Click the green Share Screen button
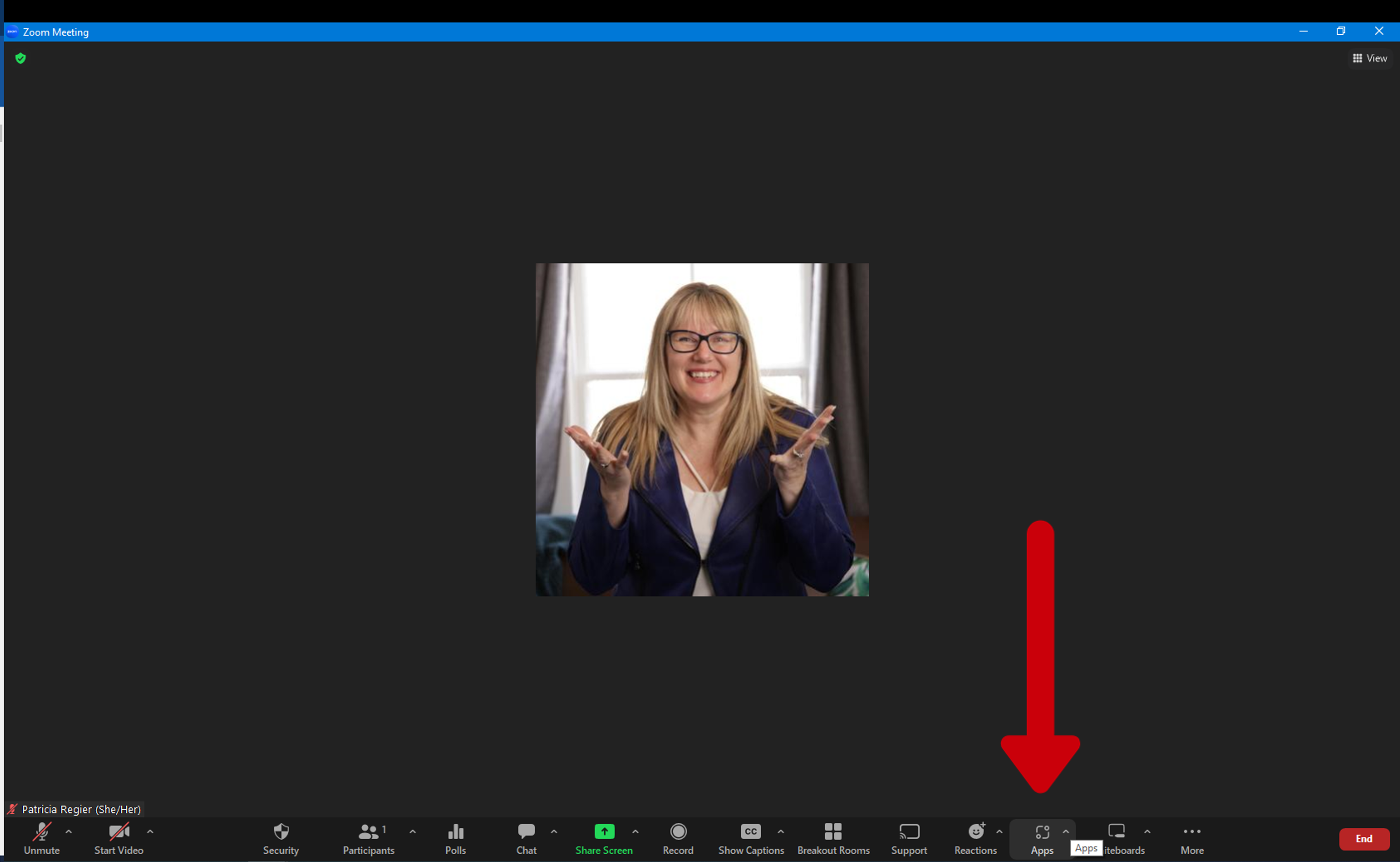This screenshot has height=862, width=1400. (x=604, y=838)
